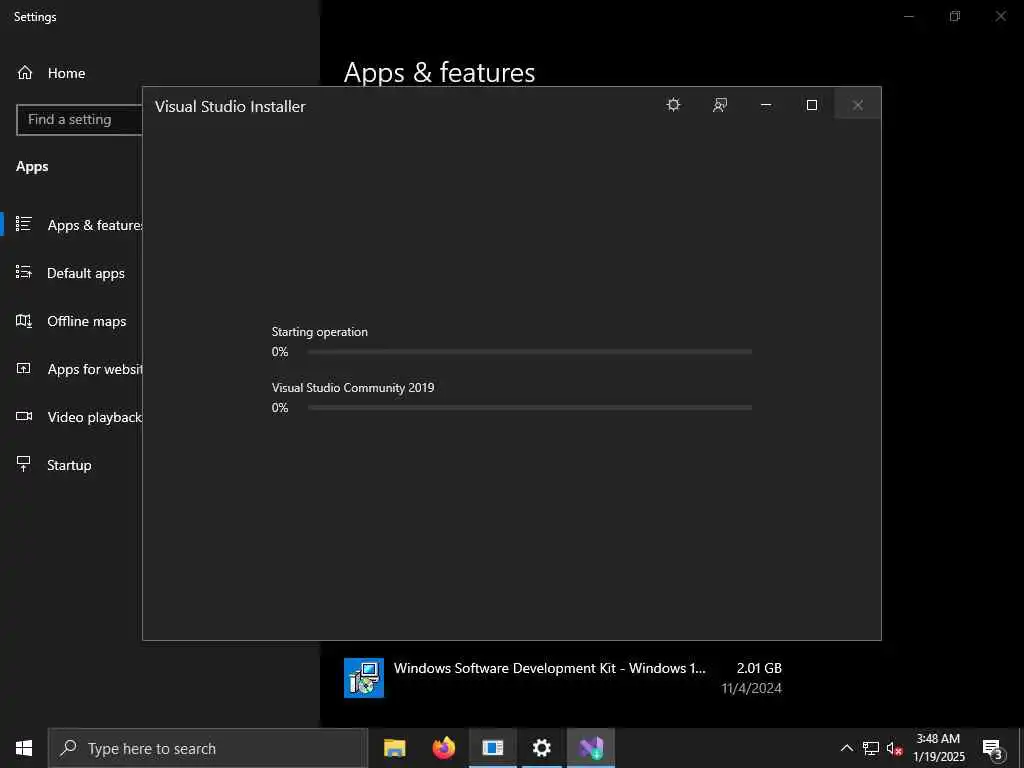Click the Offline maps icon
Screen dimensions: 1024x768
(x=24, y=320)
